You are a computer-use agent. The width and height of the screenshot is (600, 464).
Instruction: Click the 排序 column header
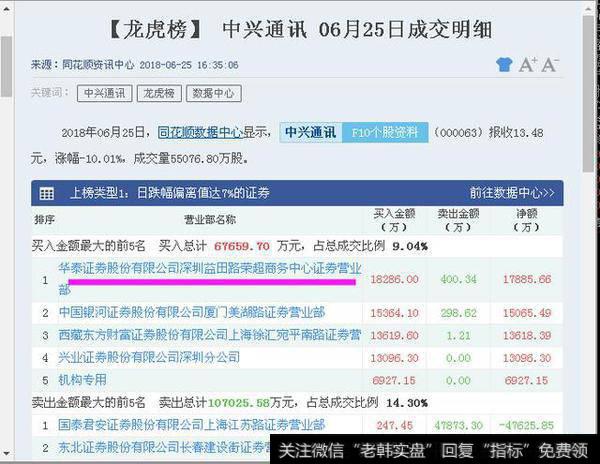pyautogui.click(x=44, y=220)
